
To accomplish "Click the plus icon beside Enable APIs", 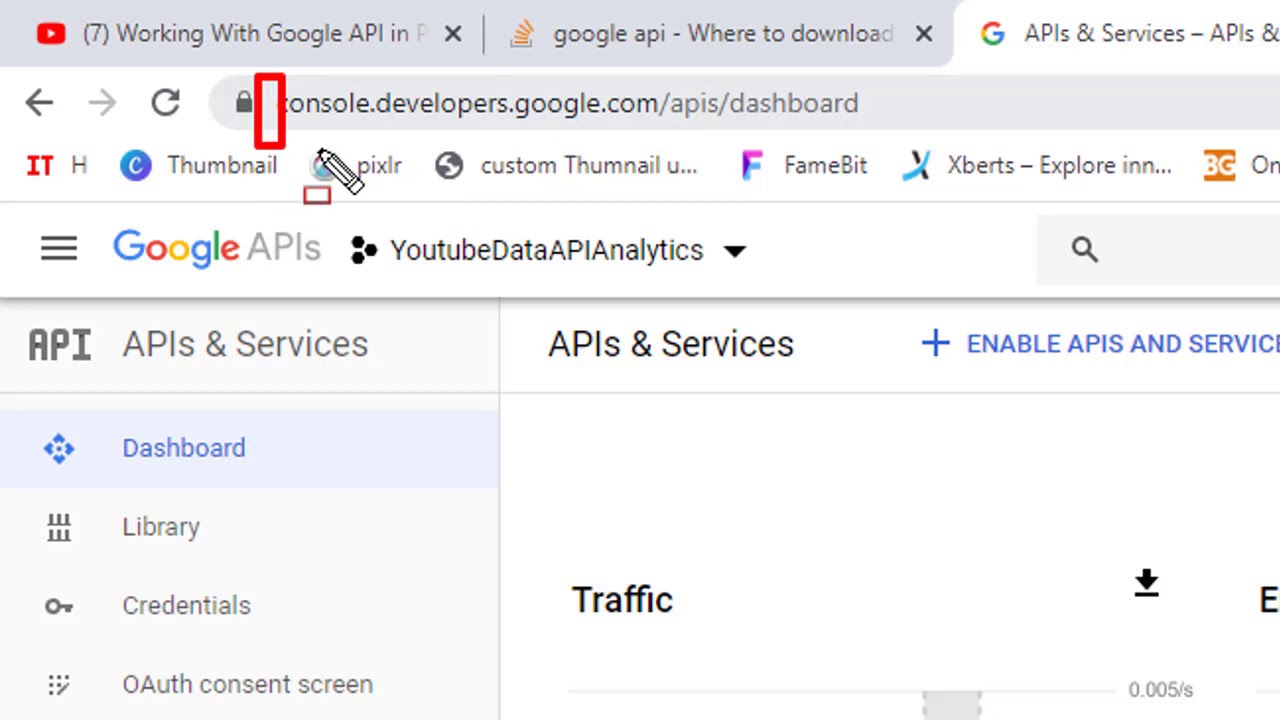I will (935, 344).
